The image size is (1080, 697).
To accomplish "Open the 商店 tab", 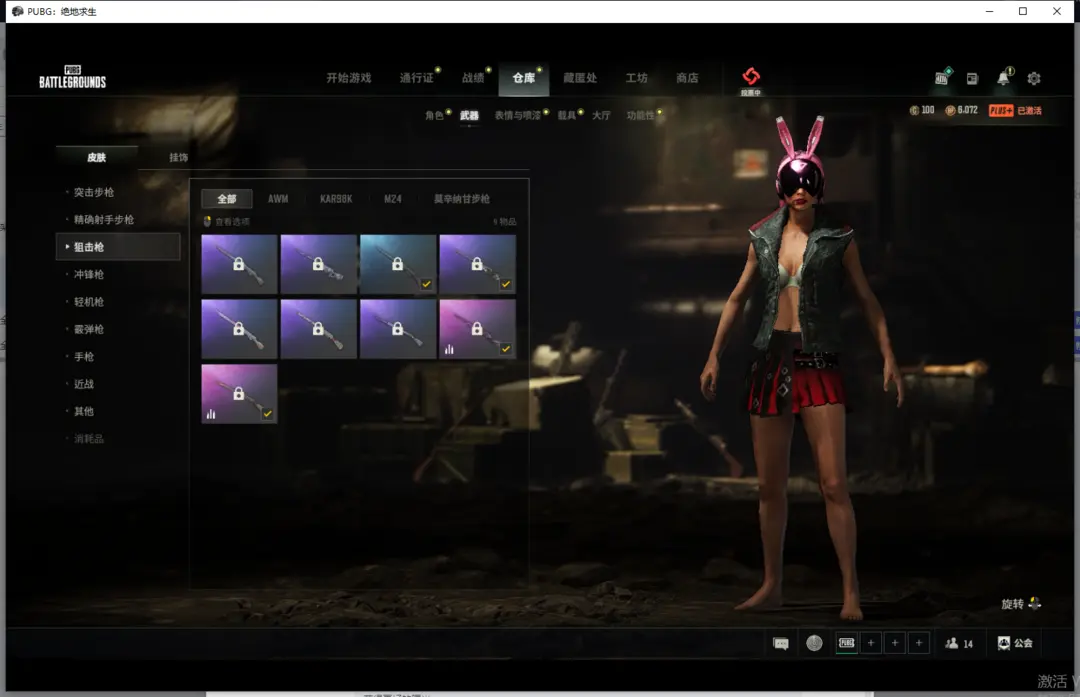I will (x=687, y=78).
